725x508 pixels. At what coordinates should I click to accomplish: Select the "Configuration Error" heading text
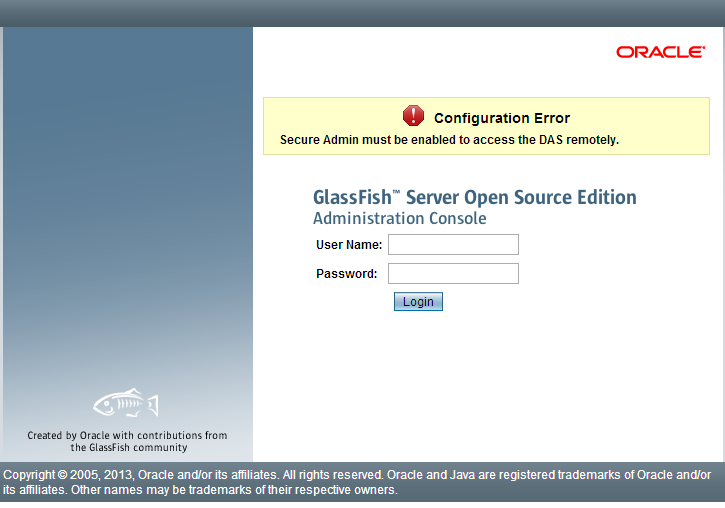[x=502, y=118]
